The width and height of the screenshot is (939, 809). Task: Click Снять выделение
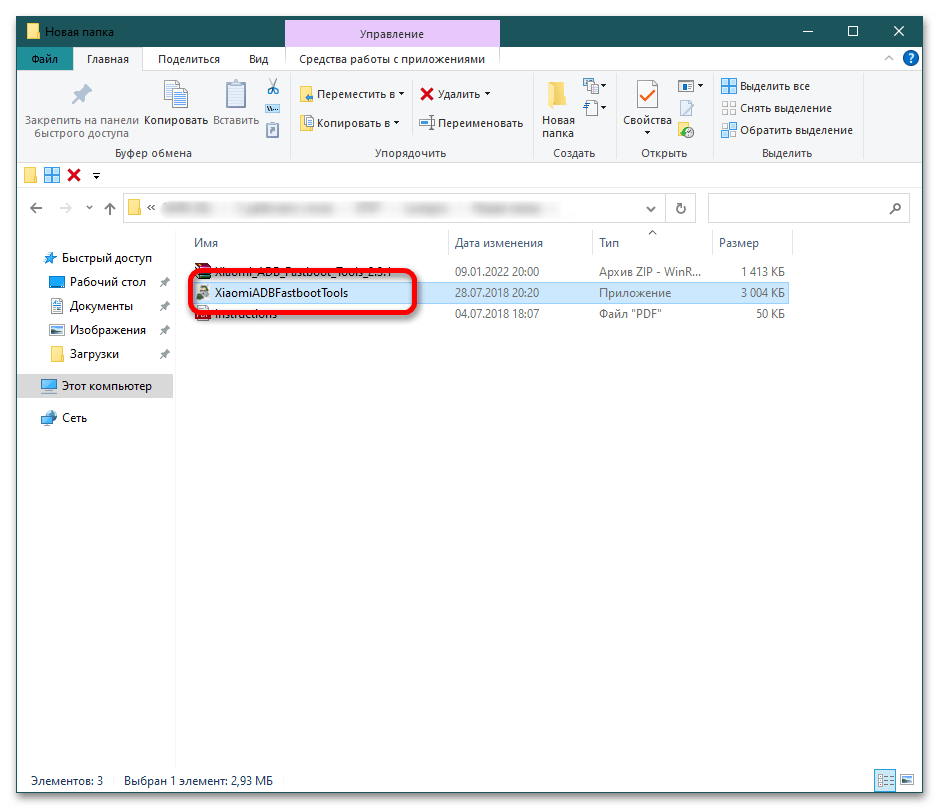(x=776, y=108)
